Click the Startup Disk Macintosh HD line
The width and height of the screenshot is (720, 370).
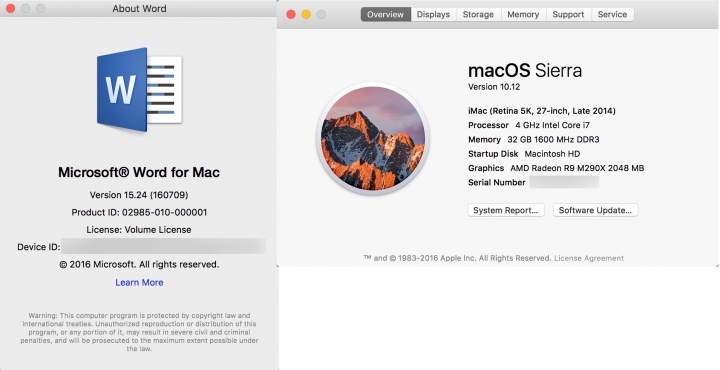(x=524, y=154)
